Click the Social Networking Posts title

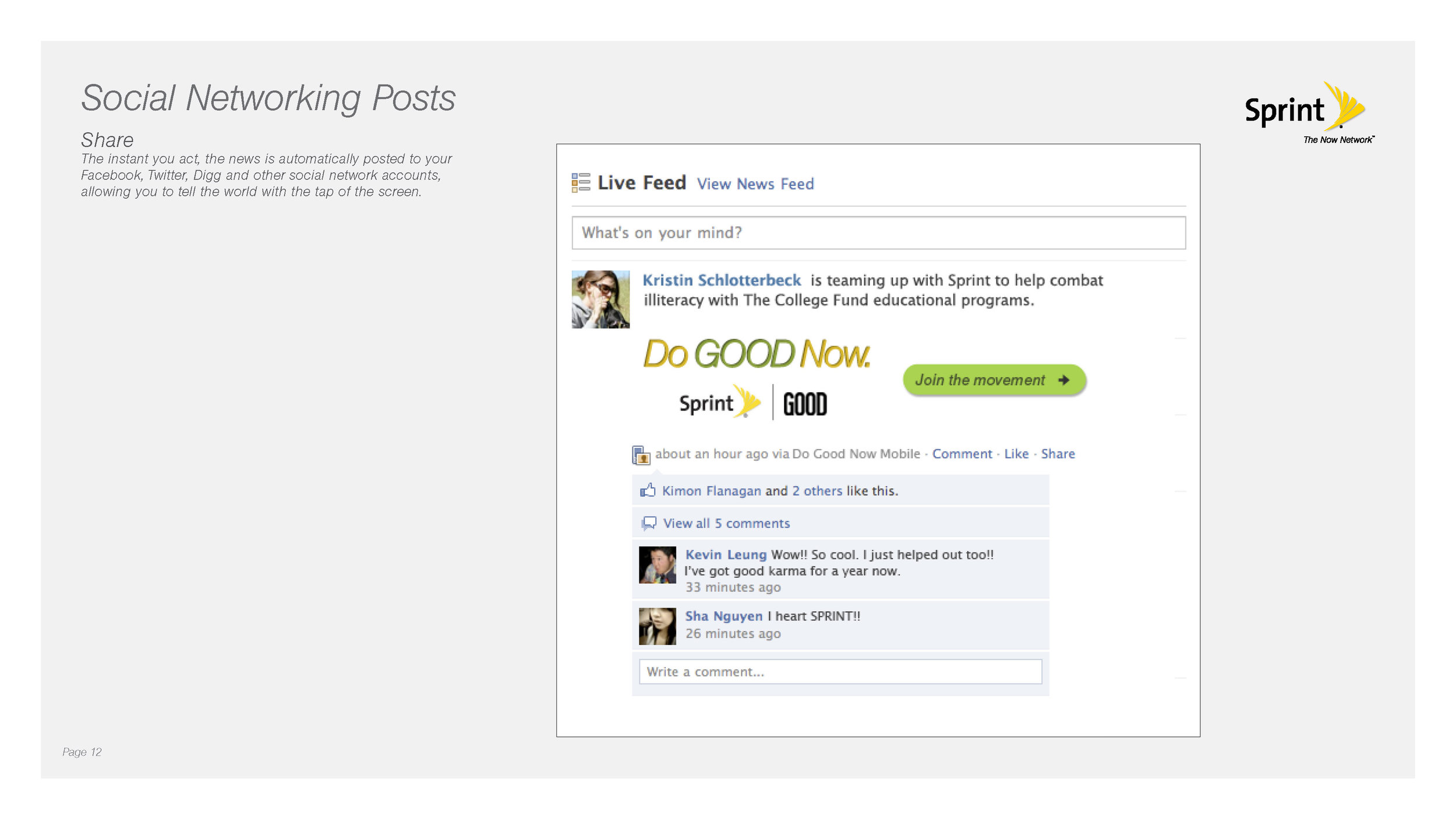268,98
